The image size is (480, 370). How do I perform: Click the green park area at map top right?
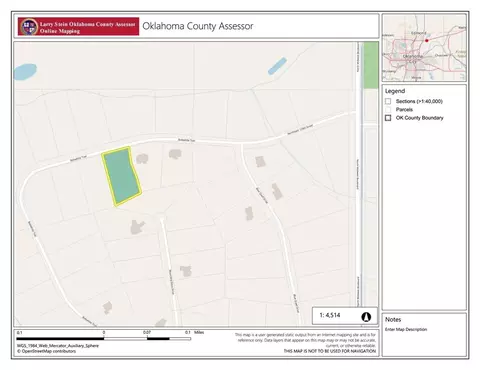371,65
